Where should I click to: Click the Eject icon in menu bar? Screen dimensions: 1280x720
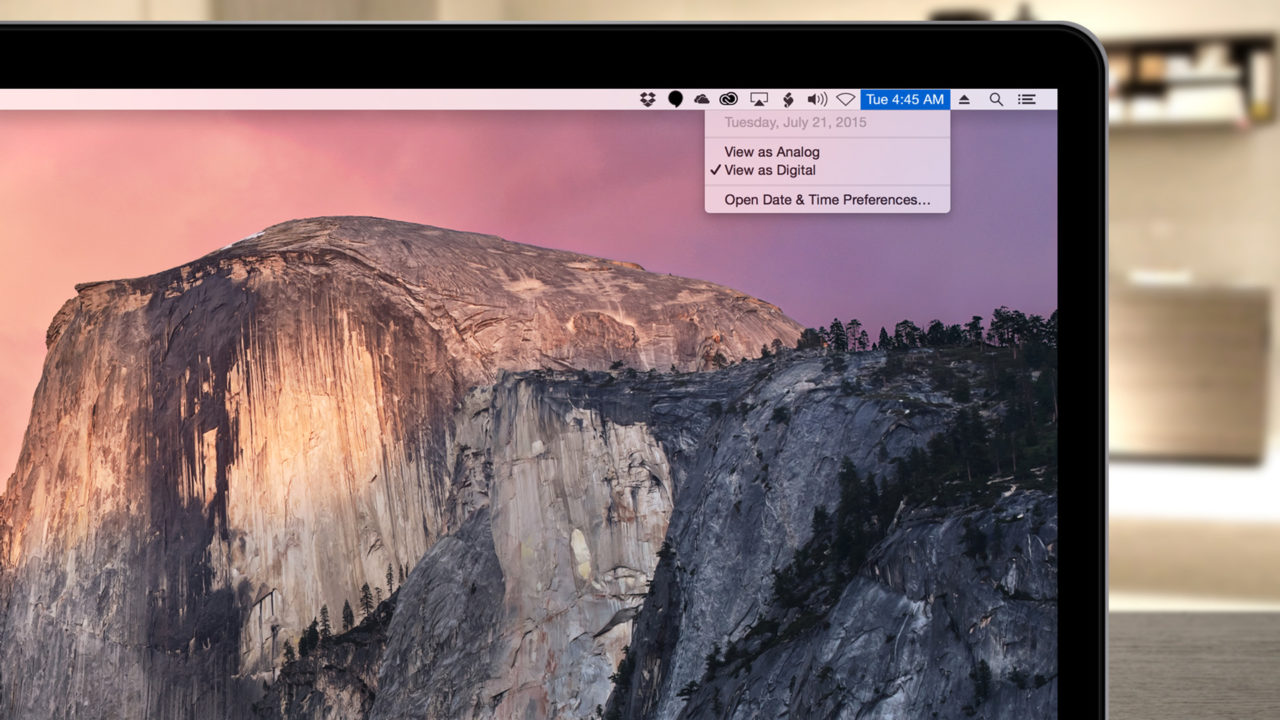(x=965, y=99)
